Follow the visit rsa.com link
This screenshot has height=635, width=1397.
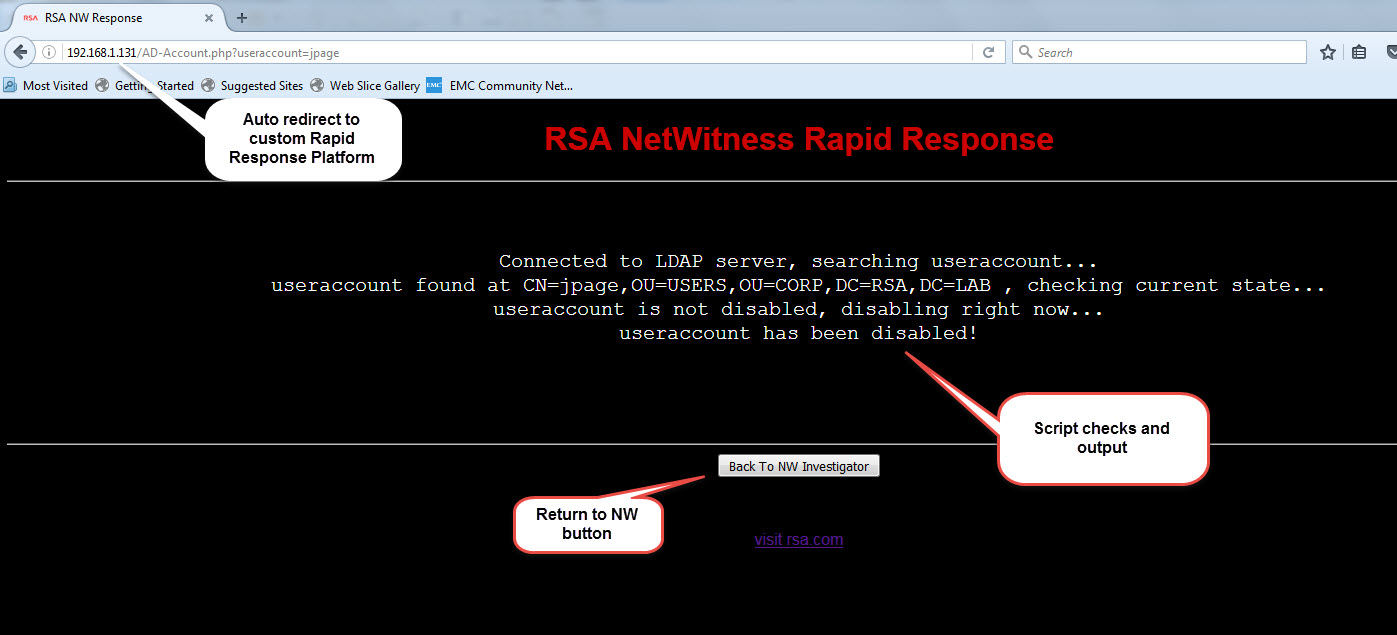pyautogui.click(x=798, y=540)
